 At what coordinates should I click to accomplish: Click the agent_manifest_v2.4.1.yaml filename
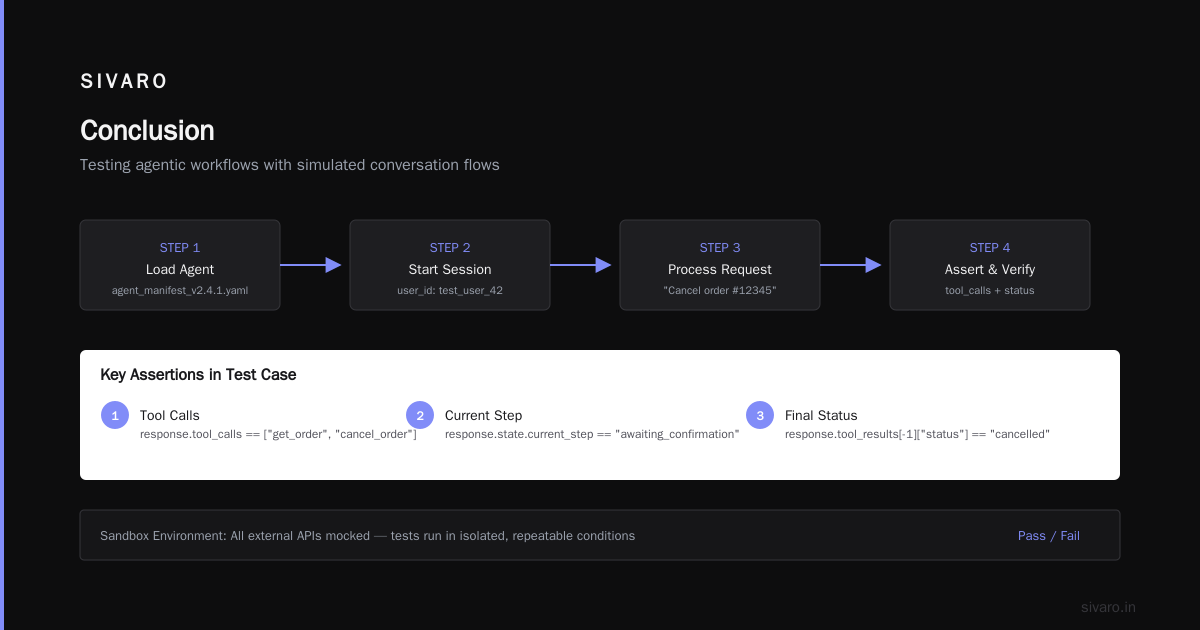click(180, 290)
